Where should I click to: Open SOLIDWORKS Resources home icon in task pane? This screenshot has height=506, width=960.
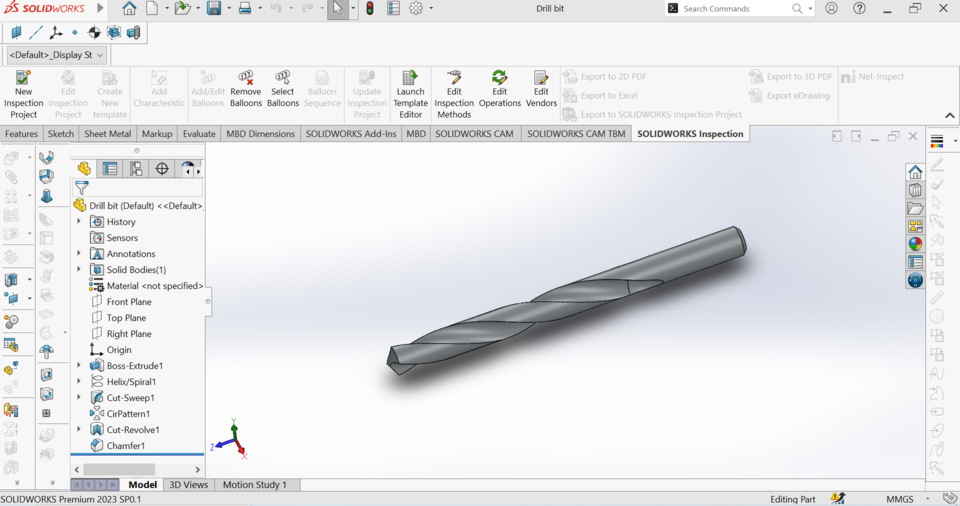pos(915,172)
